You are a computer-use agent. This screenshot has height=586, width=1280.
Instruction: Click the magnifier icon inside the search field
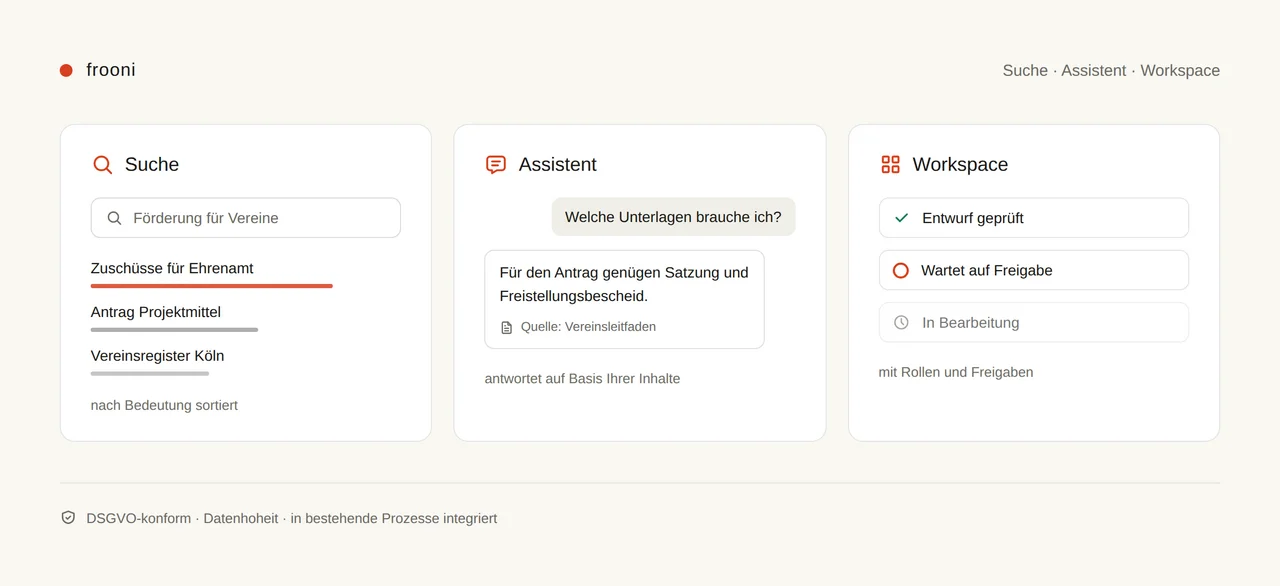click(115, 218)
